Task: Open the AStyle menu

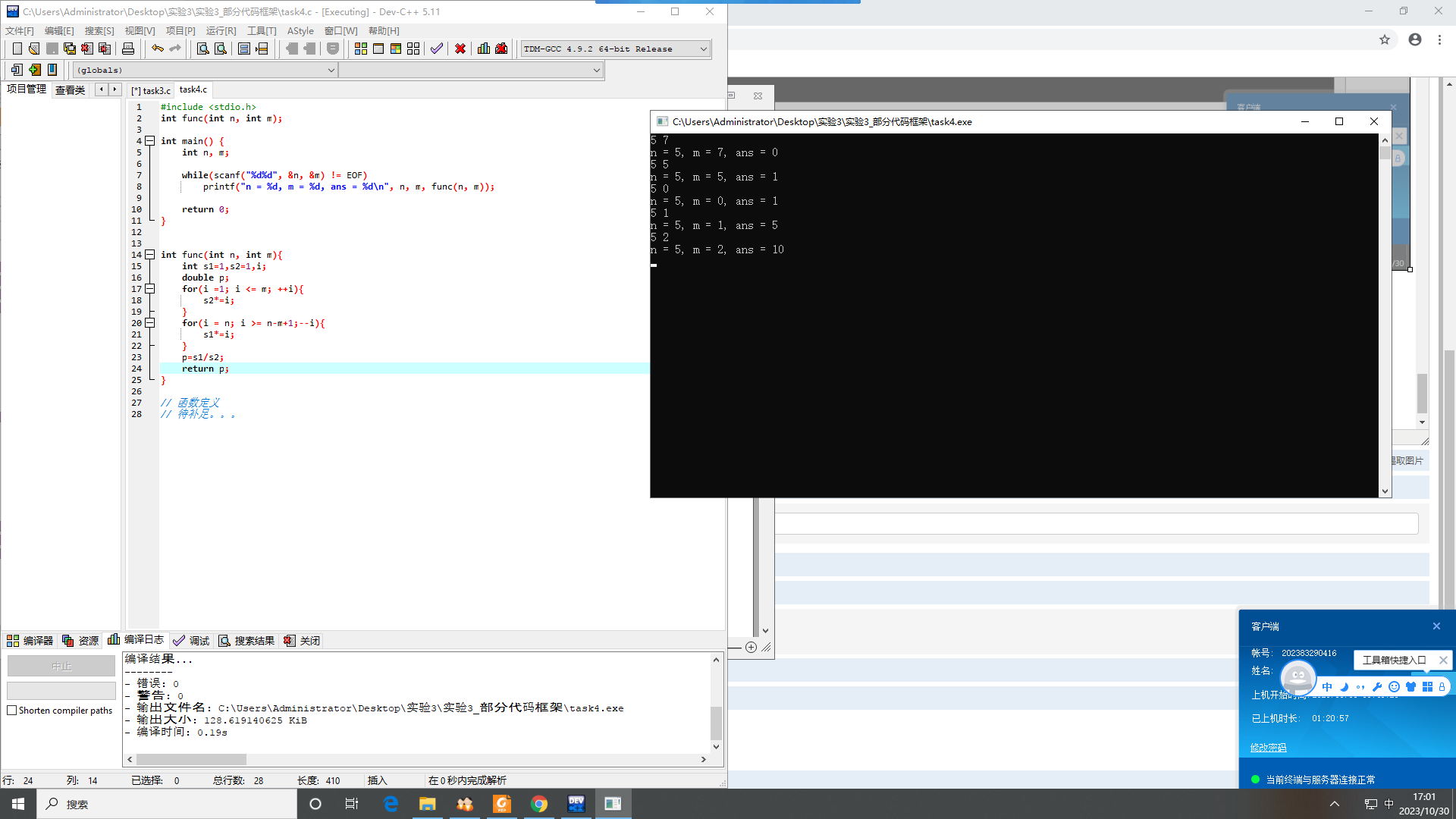Action: [x=300, y=31]
